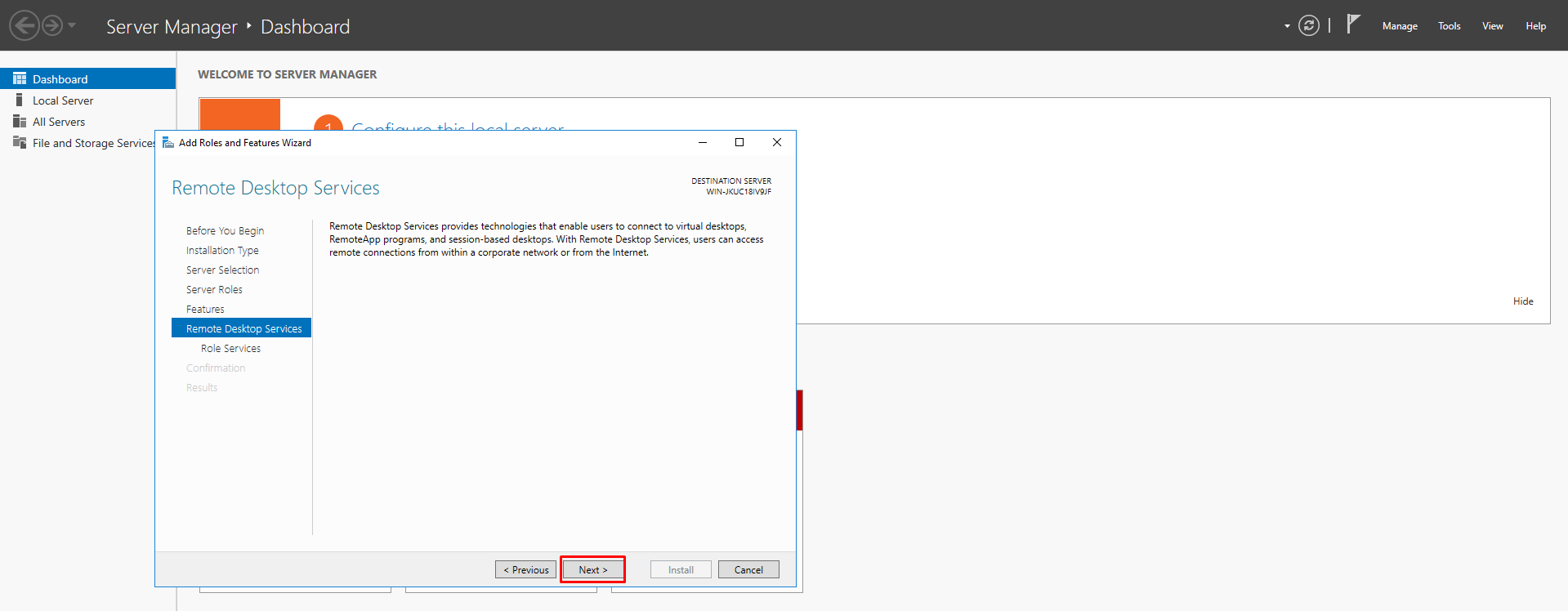Open the notifications flag icon
Image resolution: width=1568 pixels, height=611 pixels.
click(1353, 24)
